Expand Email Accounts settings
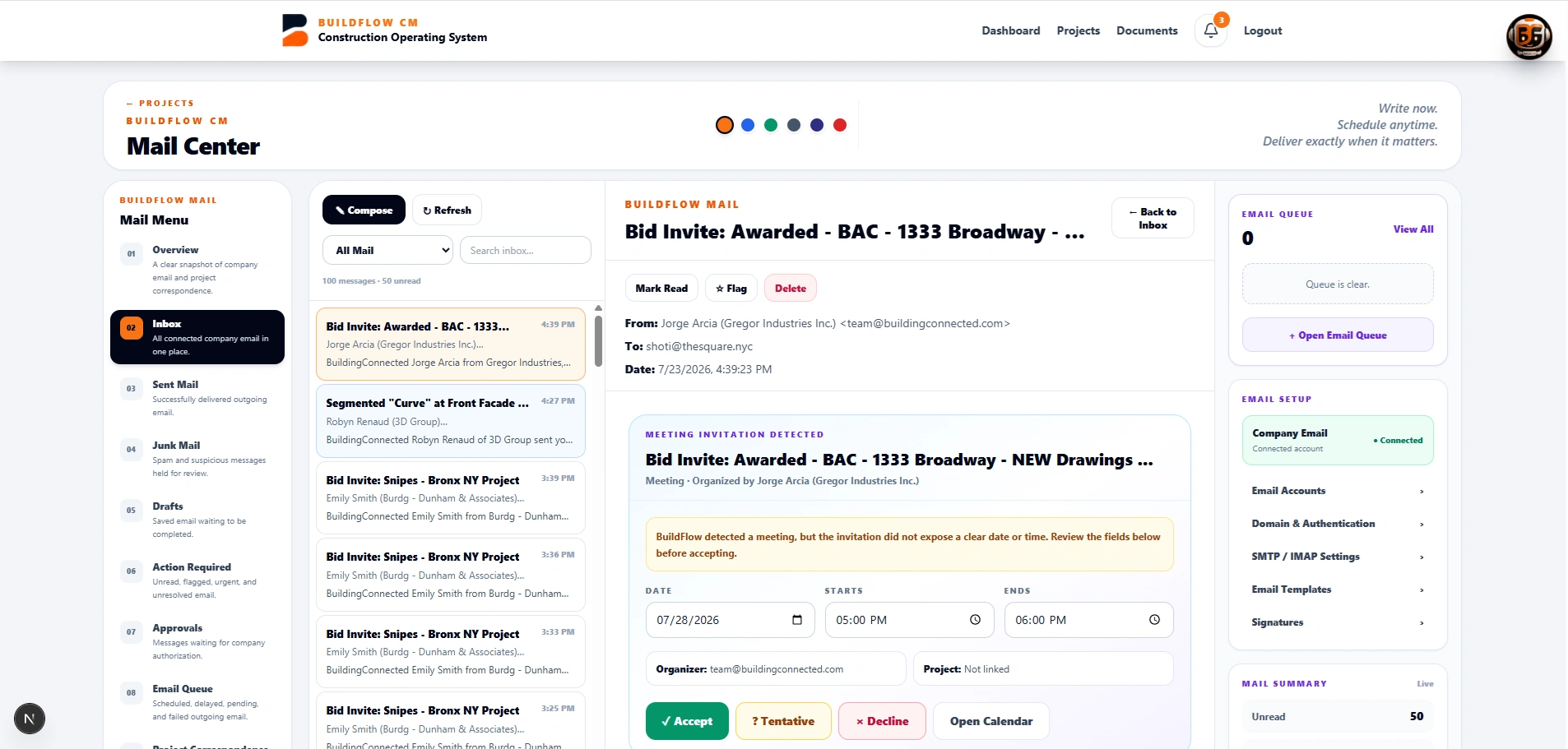The width and height of the screenshot is (1568, 749). pyautogui.click(x=1338, y=491)
